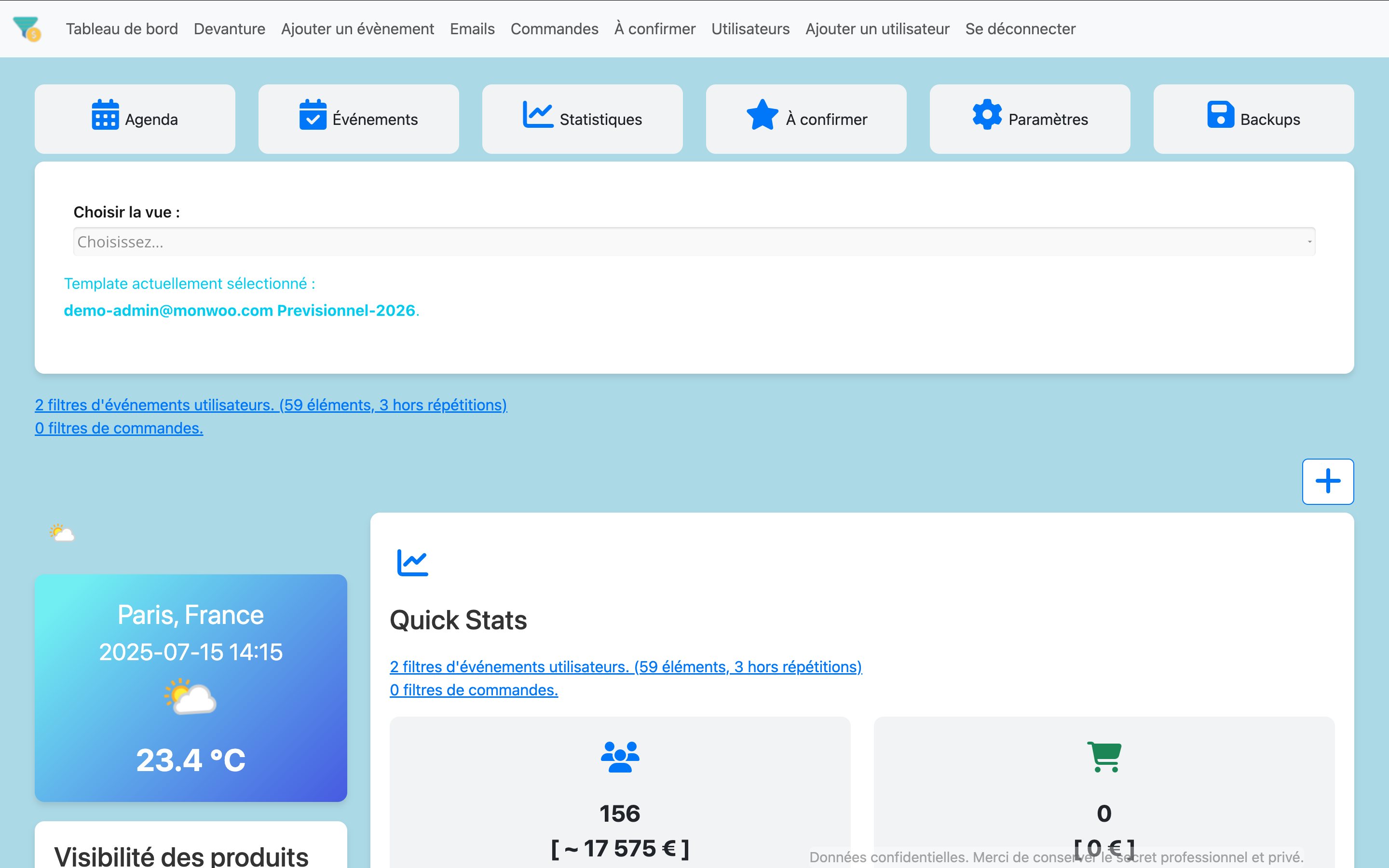The height and width of the screenshot is (868, 1389).
Task: Open the top event filters link
Action: [x=271, y=405]
